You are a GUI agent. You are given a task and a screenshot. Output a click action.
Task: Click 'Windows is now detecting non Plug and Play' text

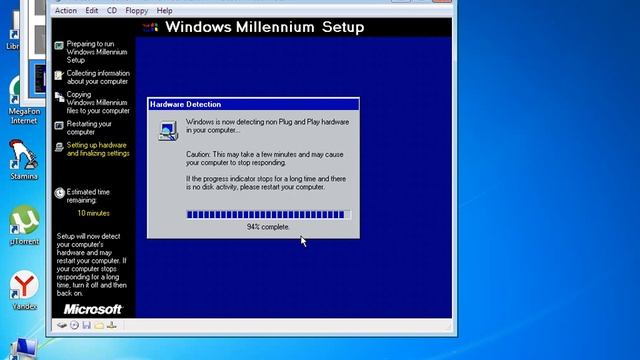coord(267,126)
